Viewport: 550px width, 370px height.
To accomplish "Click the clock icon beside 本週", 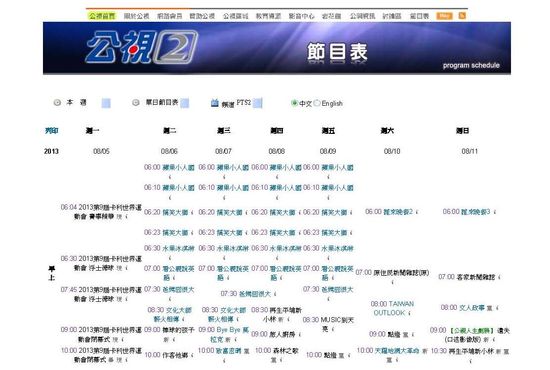I will tap(57, 103).
